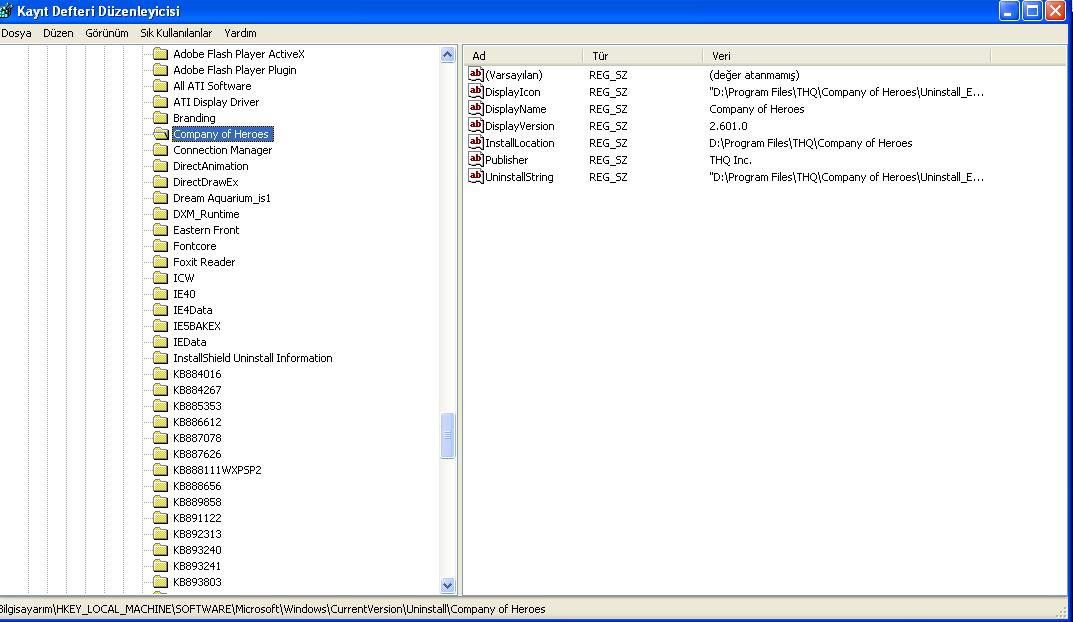The image size is (1073, 622).
Task: Click the string icon of (Varsayılan) value
Action: pyautogui.click(x=476, y=74)
